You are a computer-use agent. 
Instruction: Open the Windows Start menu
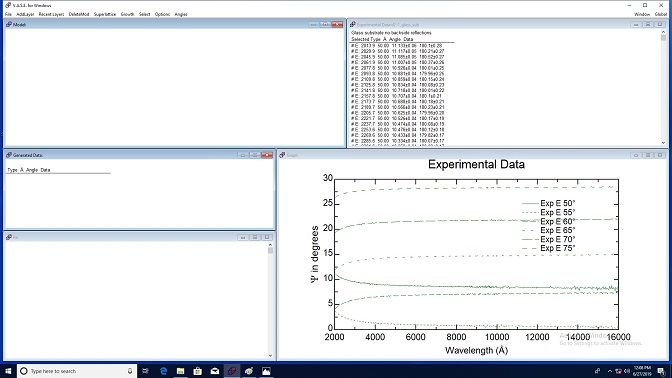[8, 371]
